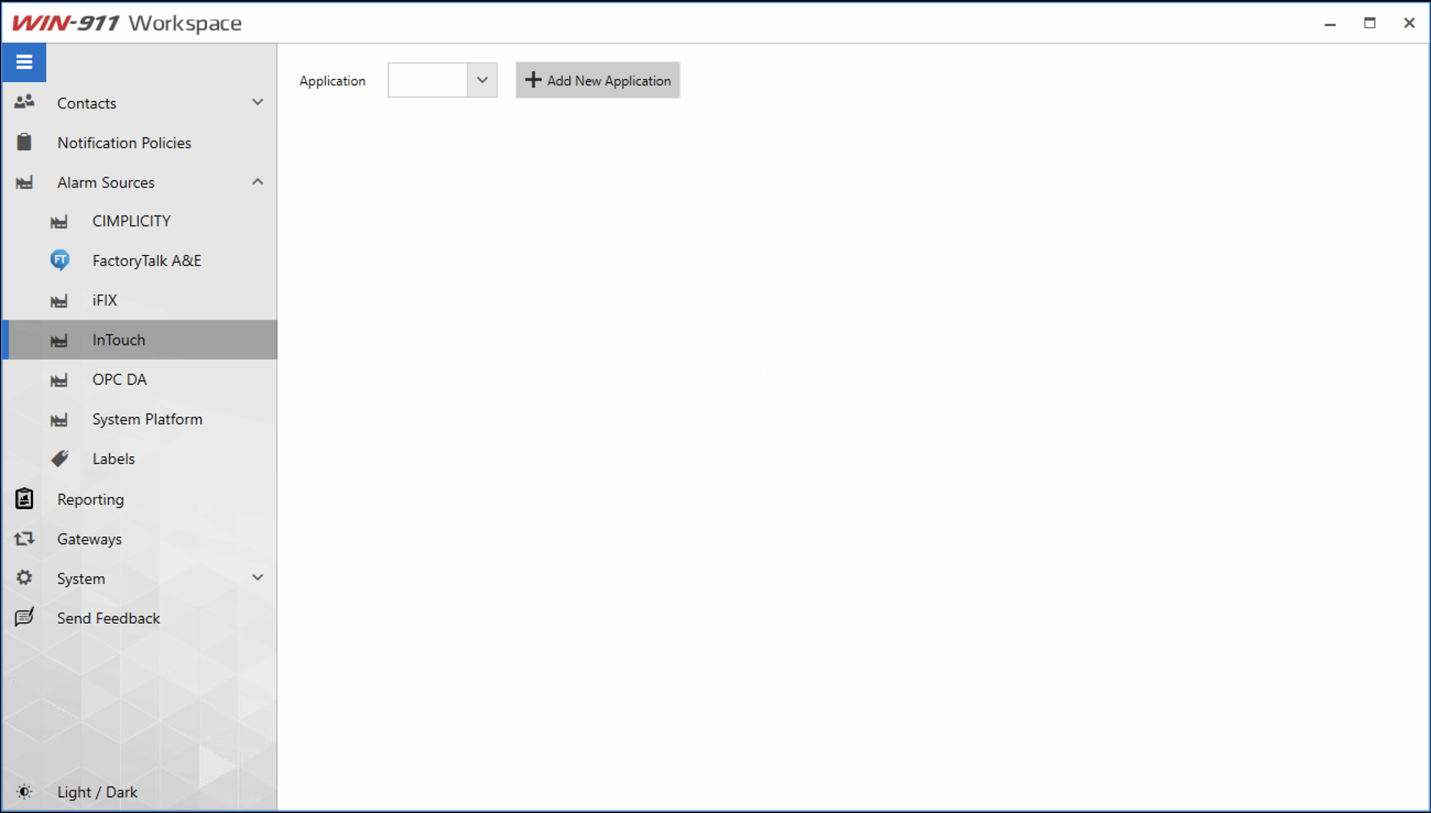Maximize the WIN-911 Workspace window
Viewport: 1431px width, 813px height.
(x=1370, y=23)
